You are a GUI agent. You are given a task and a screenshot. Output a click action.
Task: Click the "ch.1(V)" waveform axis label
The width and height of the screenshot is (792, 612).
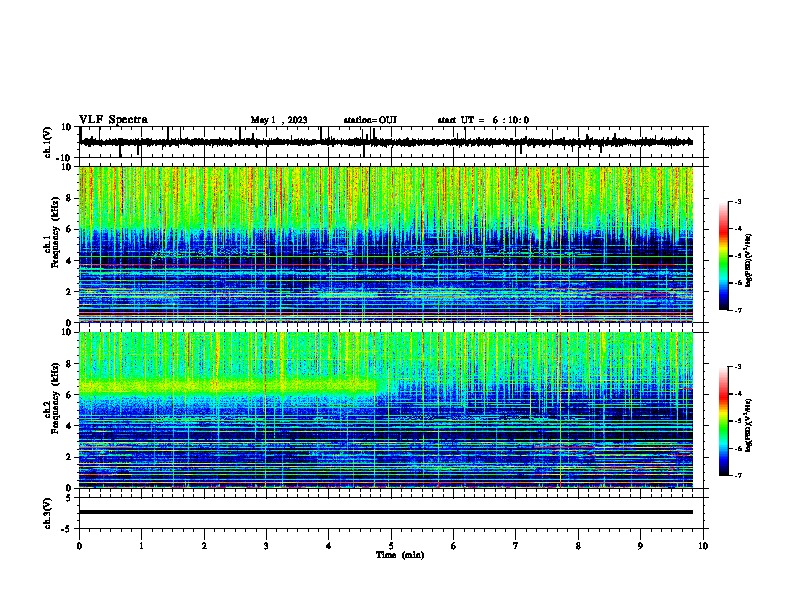tap(48, 142)
